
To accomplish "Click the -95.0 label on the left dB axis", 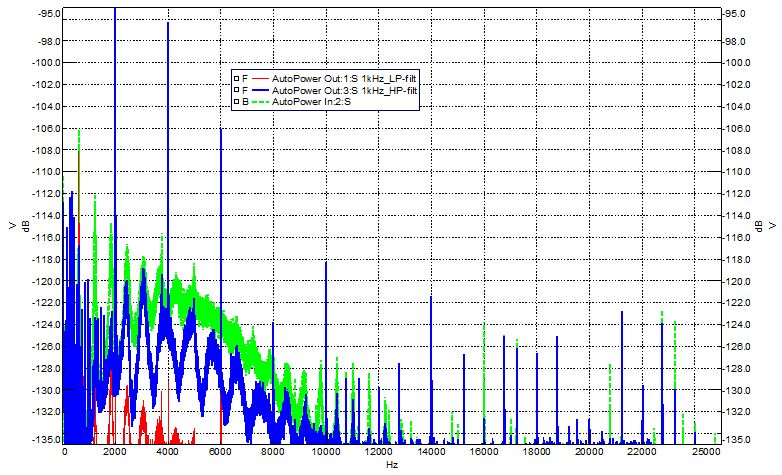I will (49, 13).
